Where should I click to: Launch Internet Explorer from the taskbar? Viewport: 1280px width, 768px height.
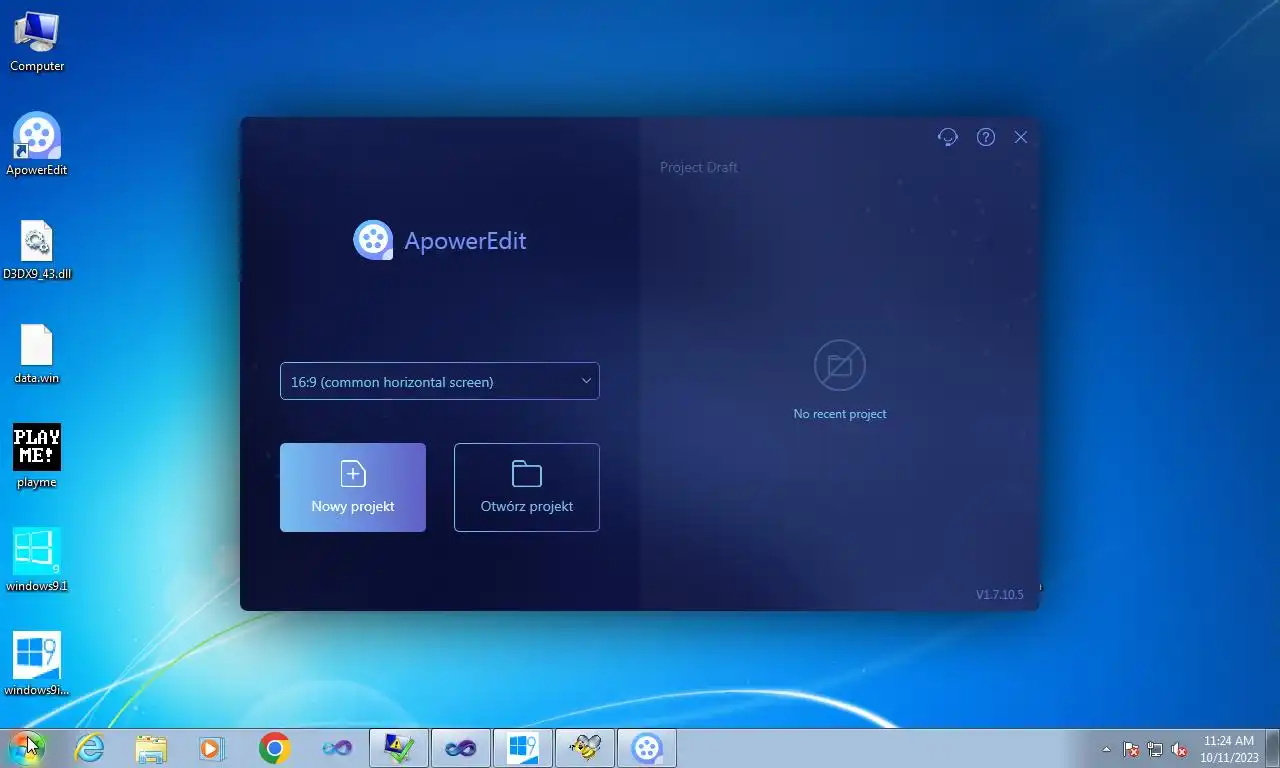click(x=90, y=748)
